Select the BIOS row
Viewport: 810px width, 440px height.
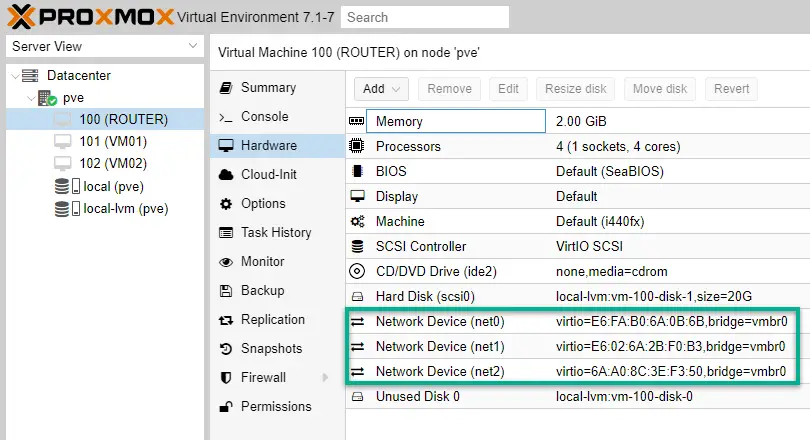578,171
